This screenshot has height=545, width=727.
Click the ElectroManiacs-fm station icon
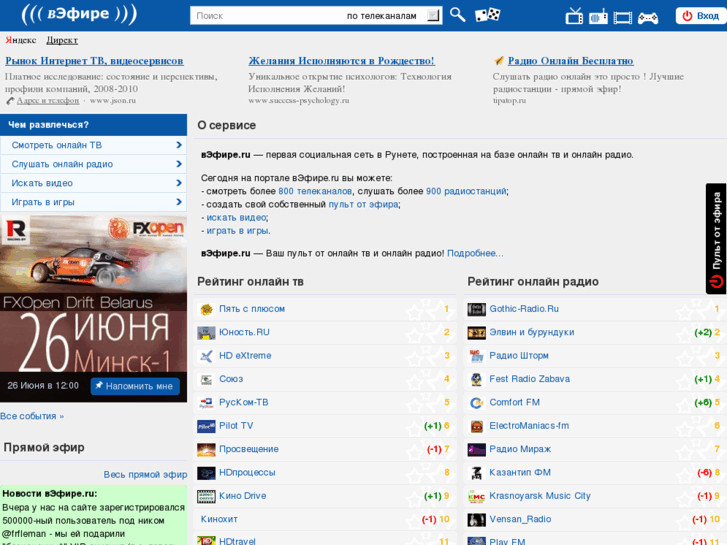click(476, 426)
